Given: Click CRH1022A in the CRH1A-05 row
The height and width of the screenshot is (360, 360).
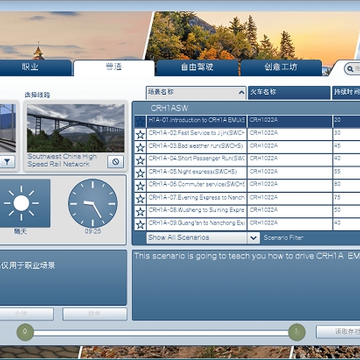Looking at the screenshot, I should (x=263, y=172).
